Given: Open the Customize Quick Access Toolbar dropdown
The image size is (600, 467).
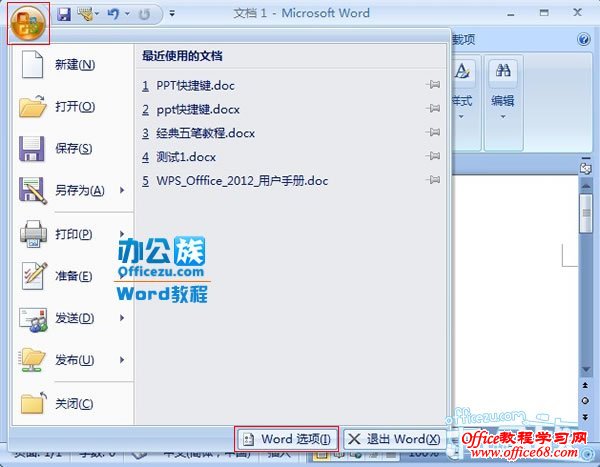Looking at the screenshot, I should click(172, 14).
